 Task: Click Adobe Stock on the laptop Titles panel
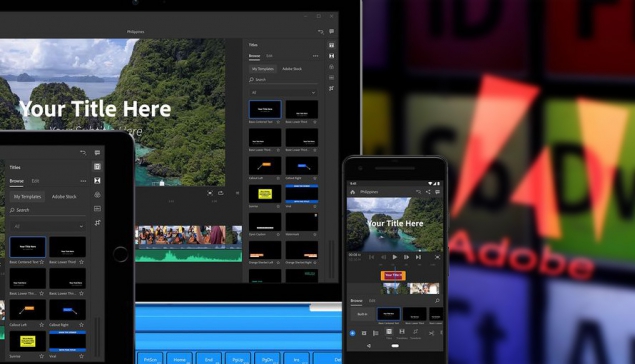292,69
